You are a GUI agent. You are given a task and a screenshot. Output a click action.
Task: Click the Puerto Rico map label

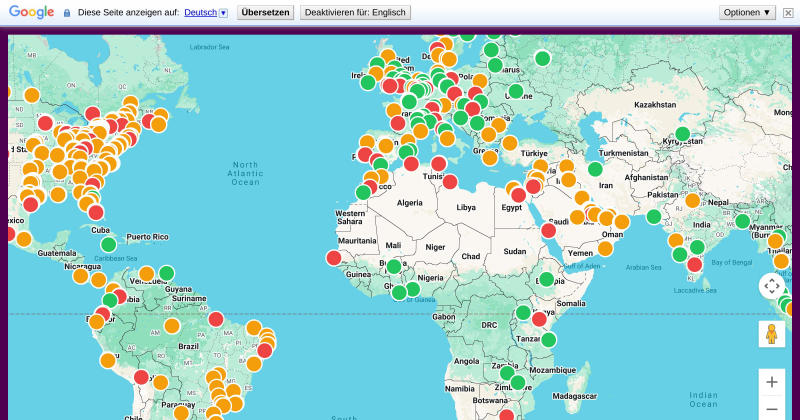click(147, 237)
